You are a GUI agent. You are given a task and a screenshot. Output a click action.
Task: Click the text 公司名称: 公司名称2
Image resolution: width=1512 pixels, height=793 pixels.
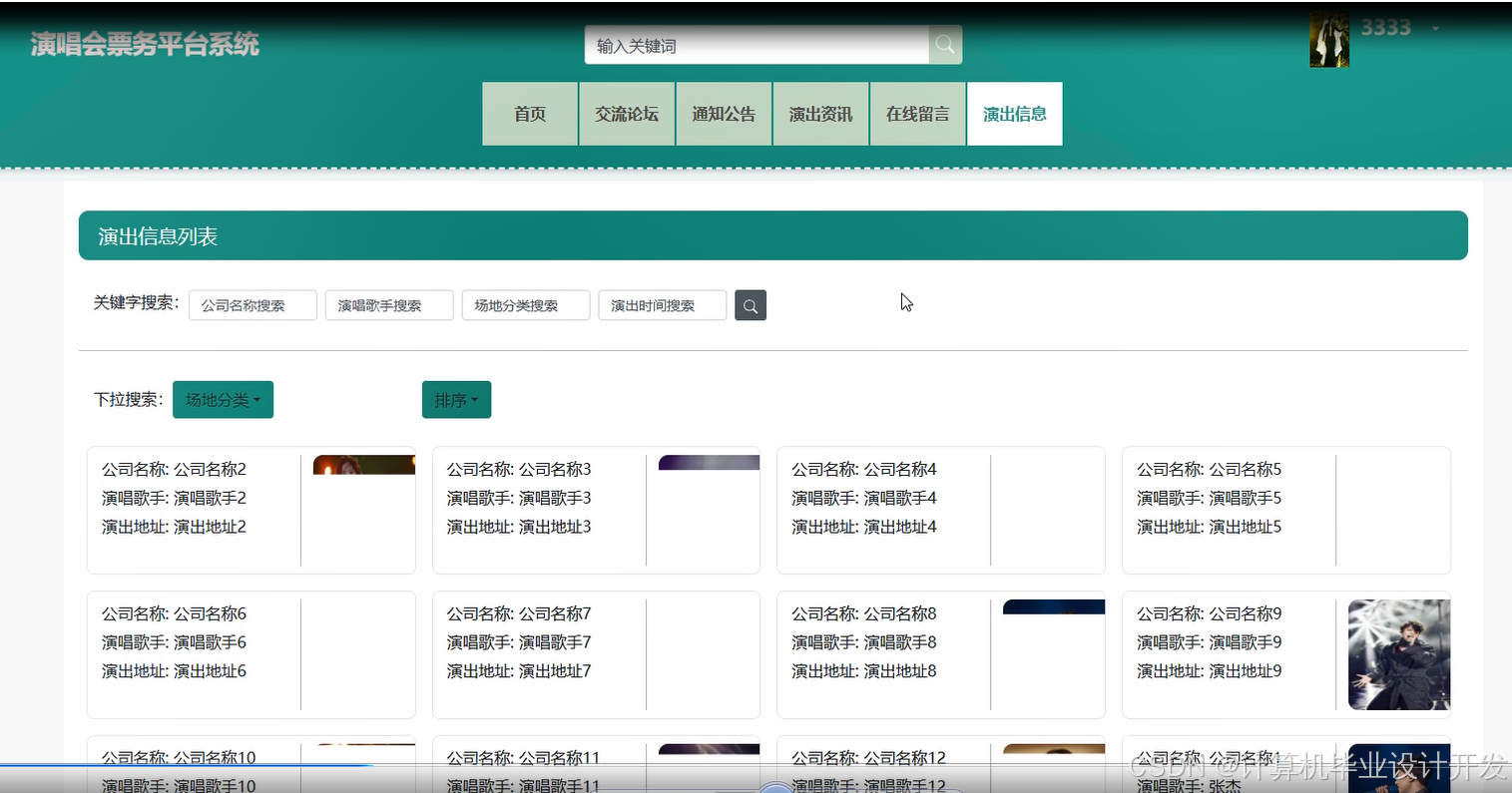click(174, 469)
